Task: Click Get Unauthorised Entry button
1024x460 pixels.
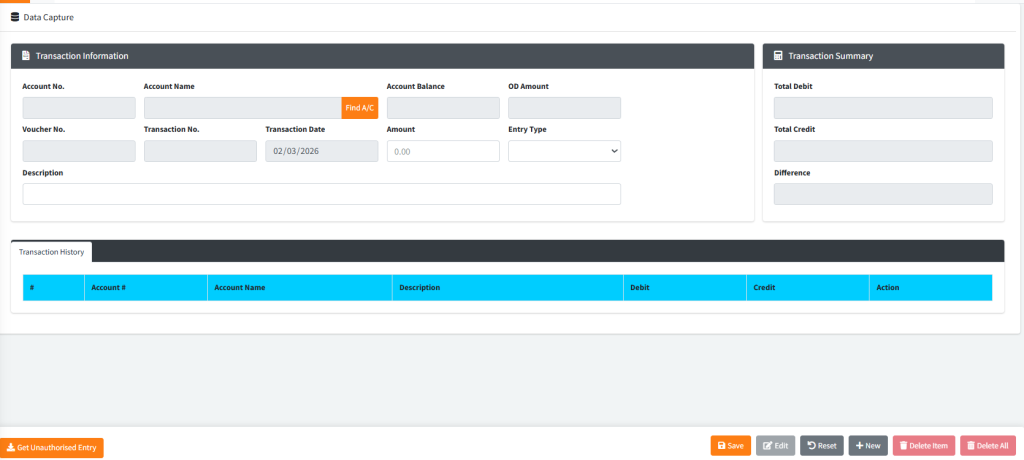Action: (x=52, y=447)
